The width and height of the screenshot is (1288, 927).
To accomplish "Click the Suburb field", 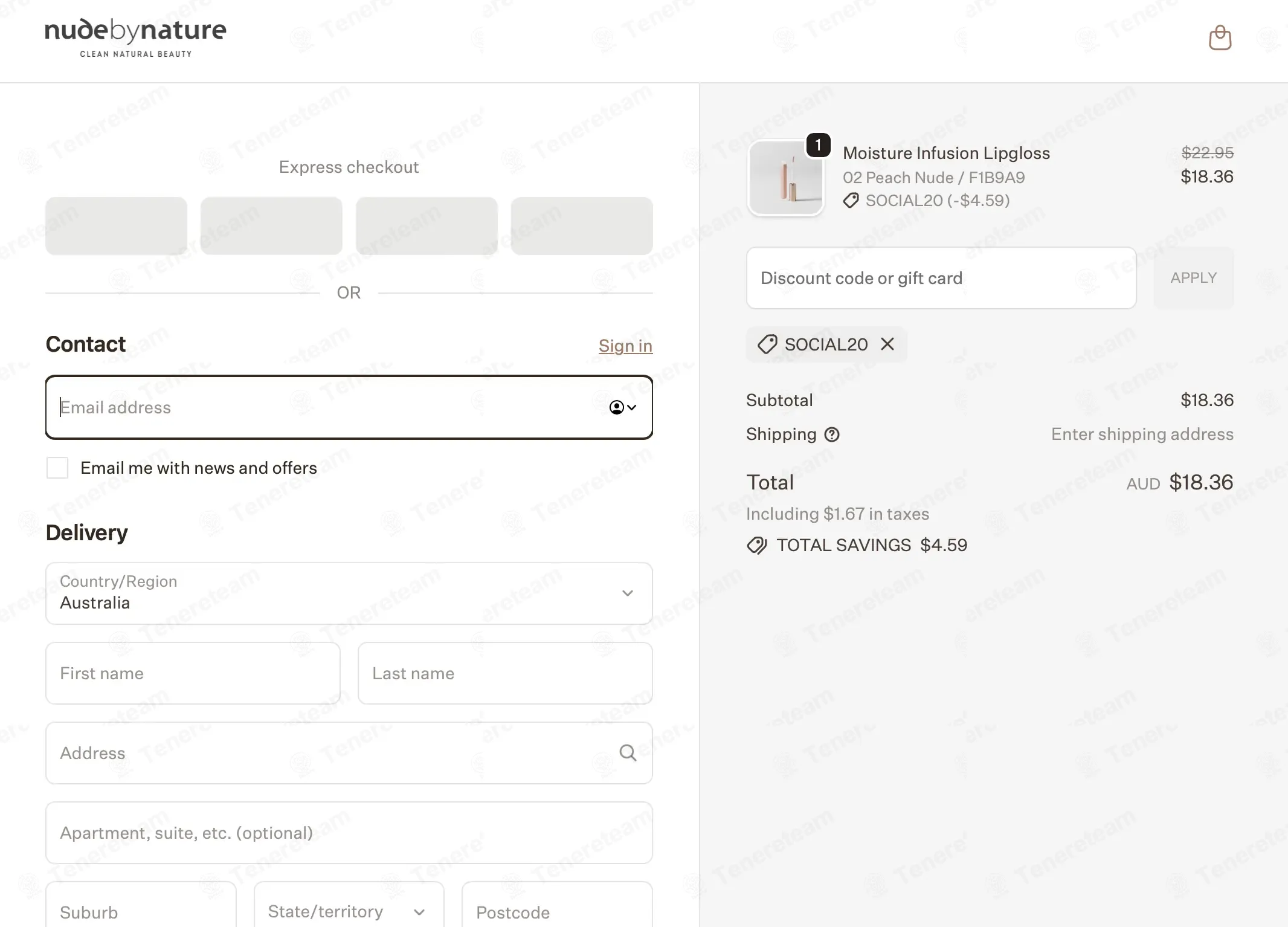I will pos(141,905).
